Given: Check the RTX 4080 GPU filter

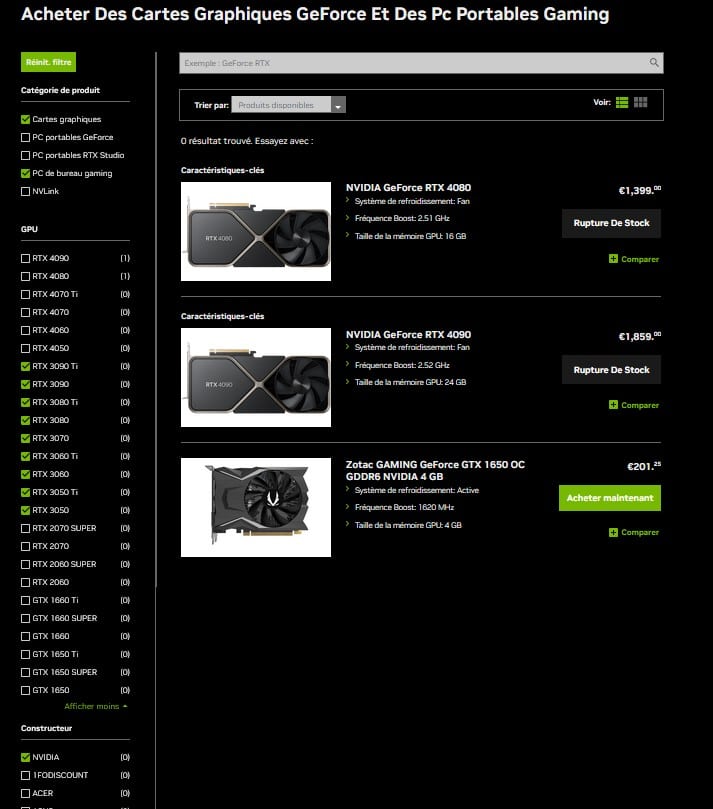Looking at the screenshot, I should 25,276.
